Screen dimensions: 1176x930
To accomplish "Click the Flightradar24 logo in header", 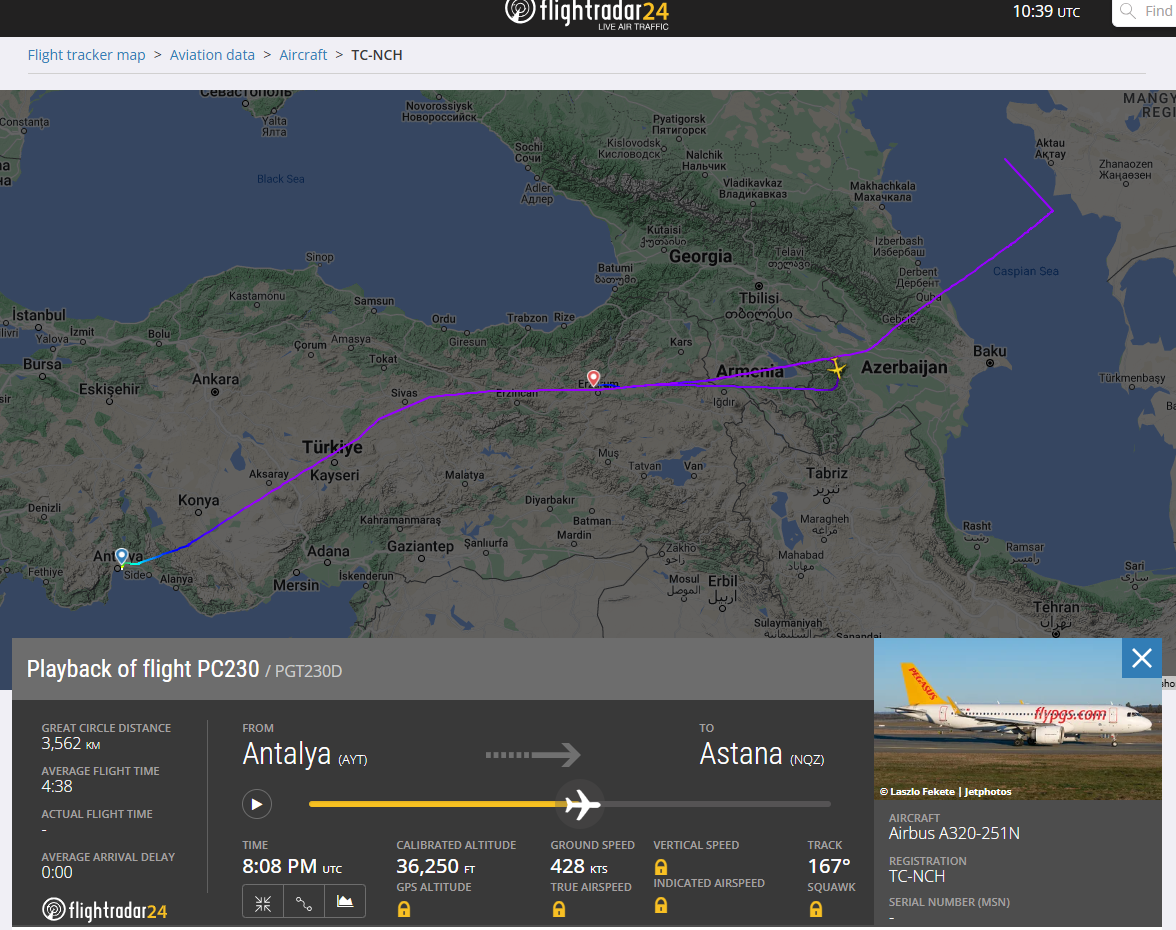I will 587,13.
